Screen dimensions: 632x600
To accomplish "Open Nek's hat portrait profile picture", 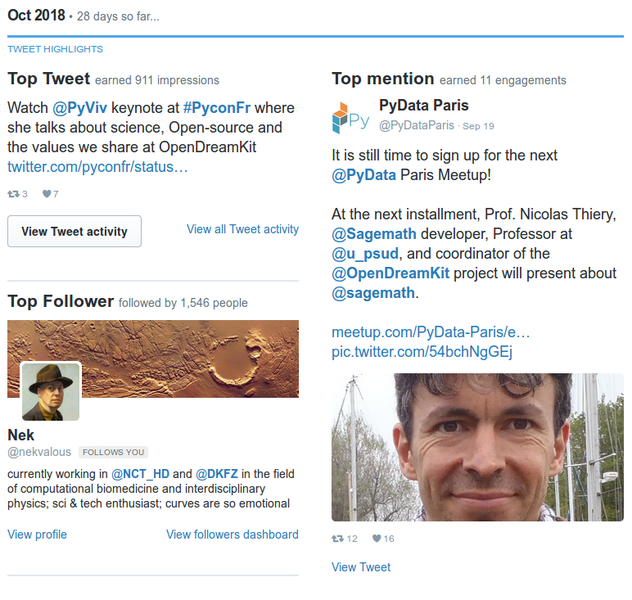I will (50, 392).
